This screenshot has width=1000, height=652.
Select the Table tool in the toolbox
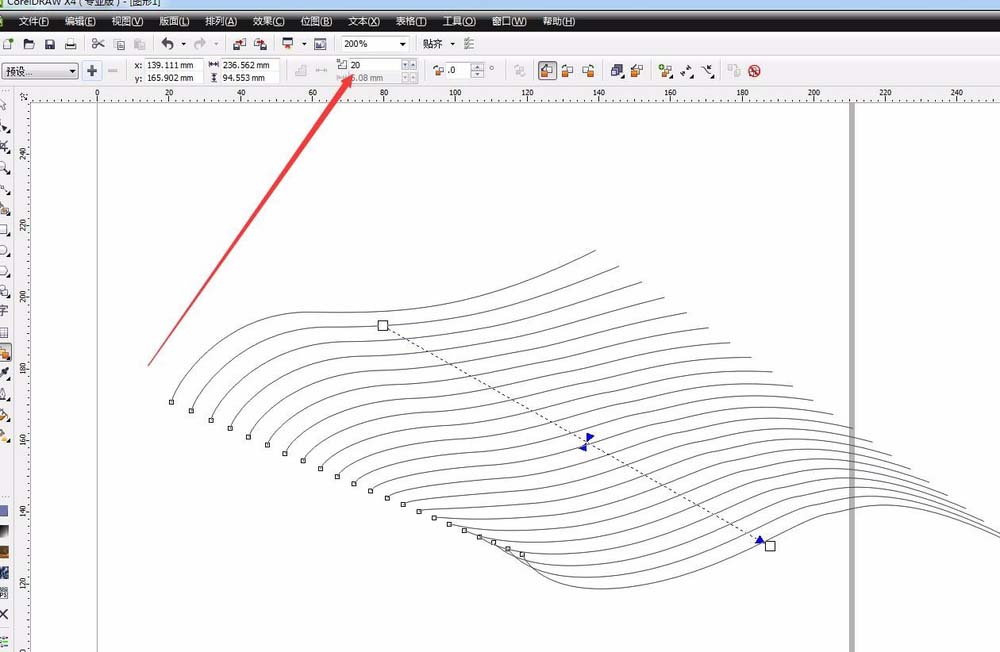4,332
